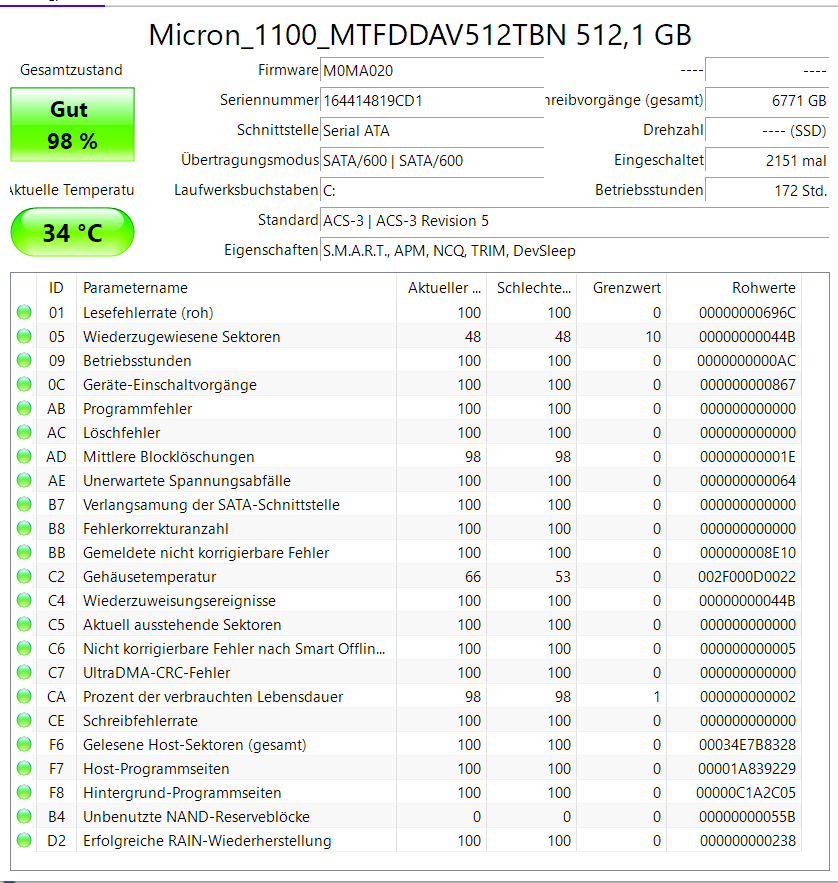The height and width of the screenshot is (883, 838).
Task: Click status dot of UltraDMA-CRC-Fehler row
Action: 24,672
